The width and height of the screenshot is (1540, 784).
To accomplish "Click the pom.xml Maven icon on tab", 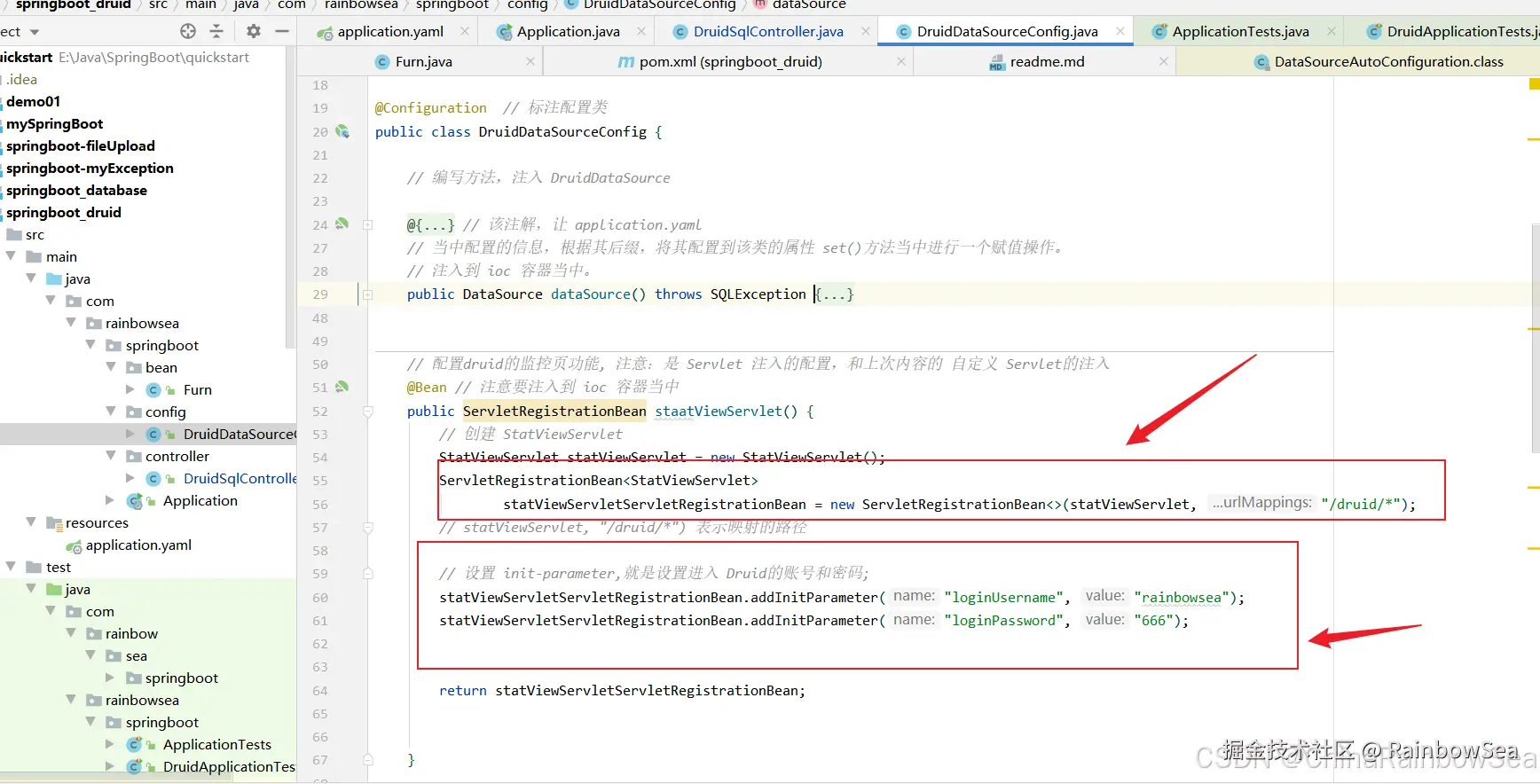I will click(625, 62).
